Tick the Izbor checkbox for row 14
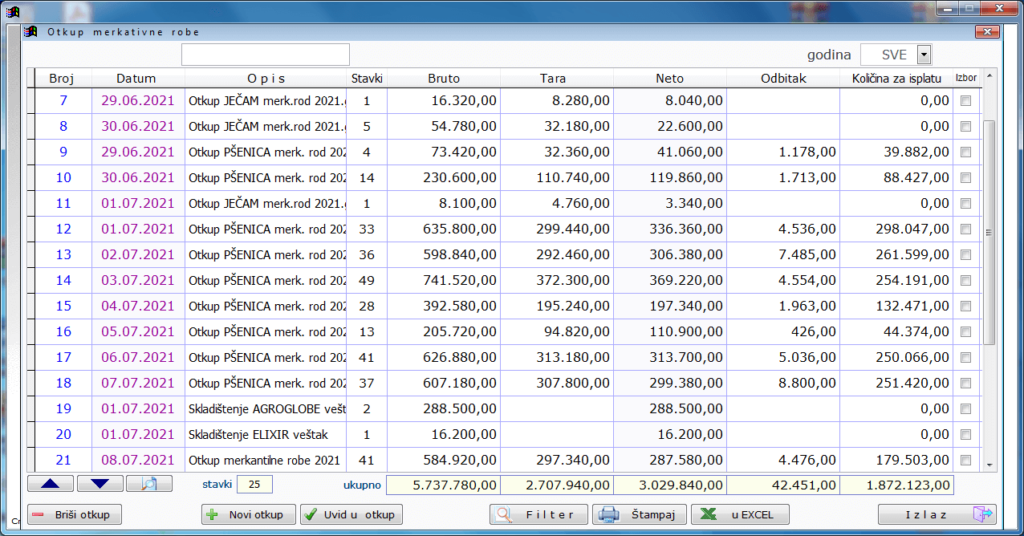Image resolution: width=1024 pixels, height=536 pixels. [965, 281]
